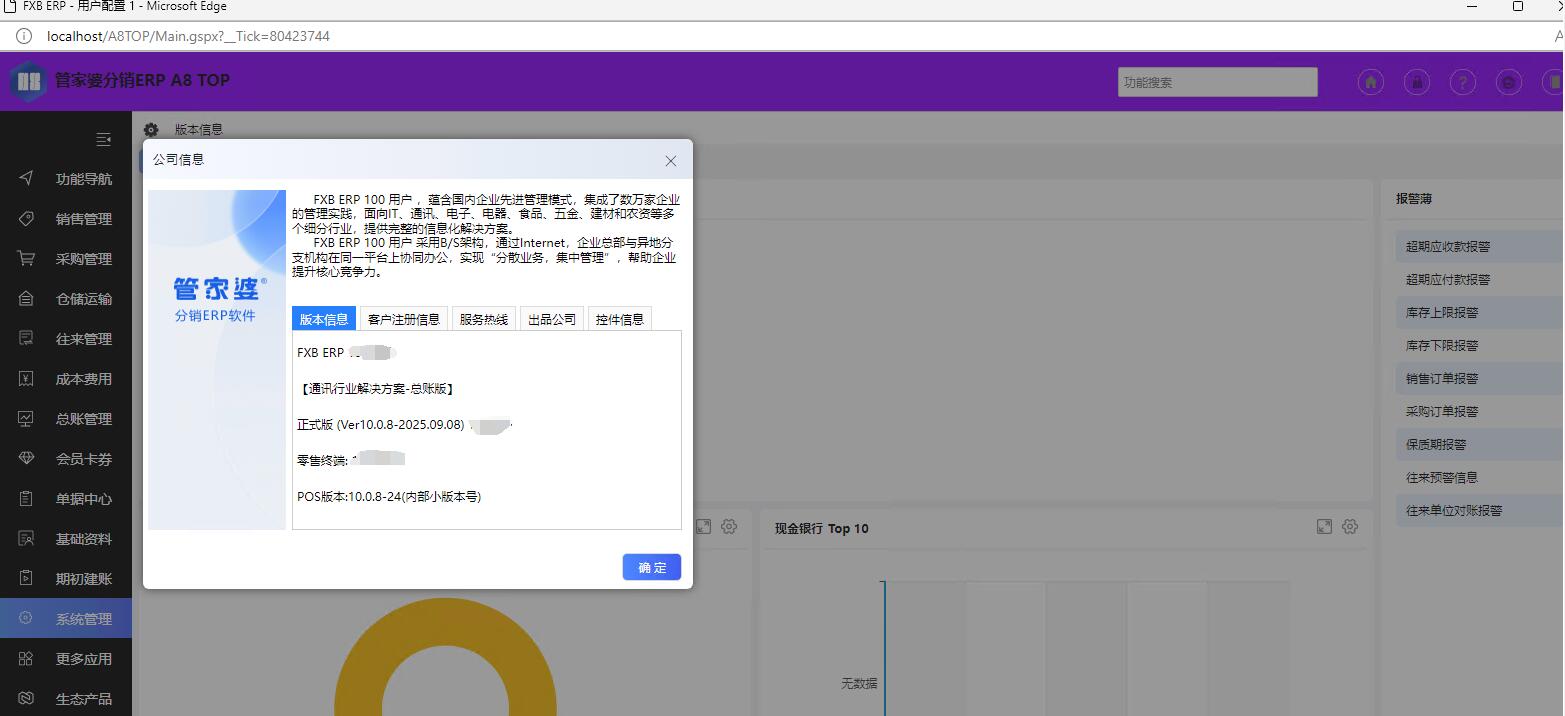Screen dimensions: 1565x716
Task: Click the 生态产品 icon in sidebar
Action: [x=27, y=699]
